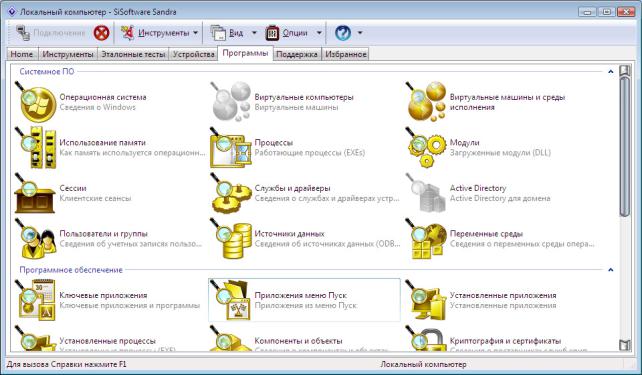Click the Установленные приложения label
This screenshot has height=375, width=642.
pyautogui.click(x=503, y=296)
